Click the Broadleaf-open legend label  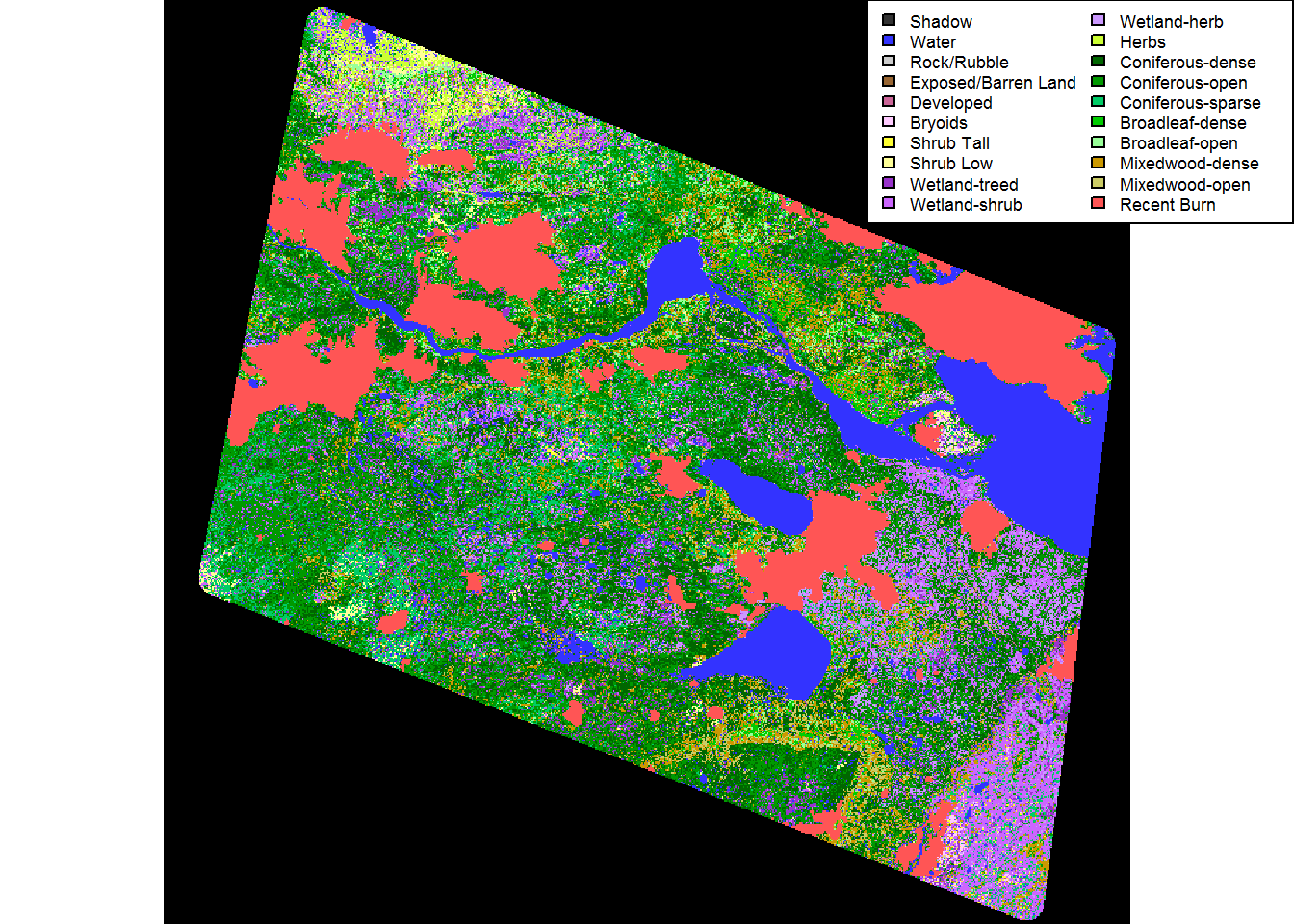point(1178,143)
